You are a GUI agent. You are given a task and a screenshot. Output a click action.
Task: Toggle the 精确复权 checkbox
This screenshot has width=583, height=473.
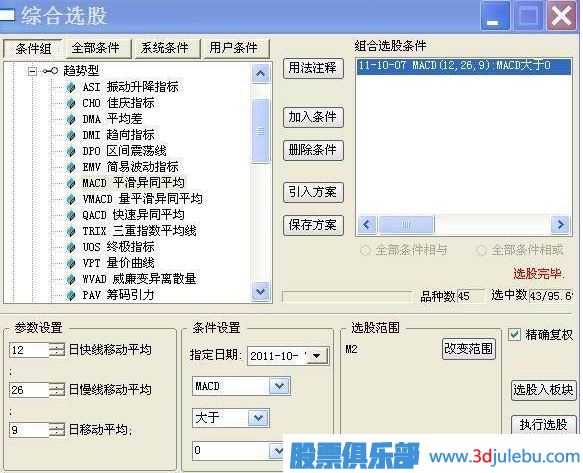tap(514, 335)
